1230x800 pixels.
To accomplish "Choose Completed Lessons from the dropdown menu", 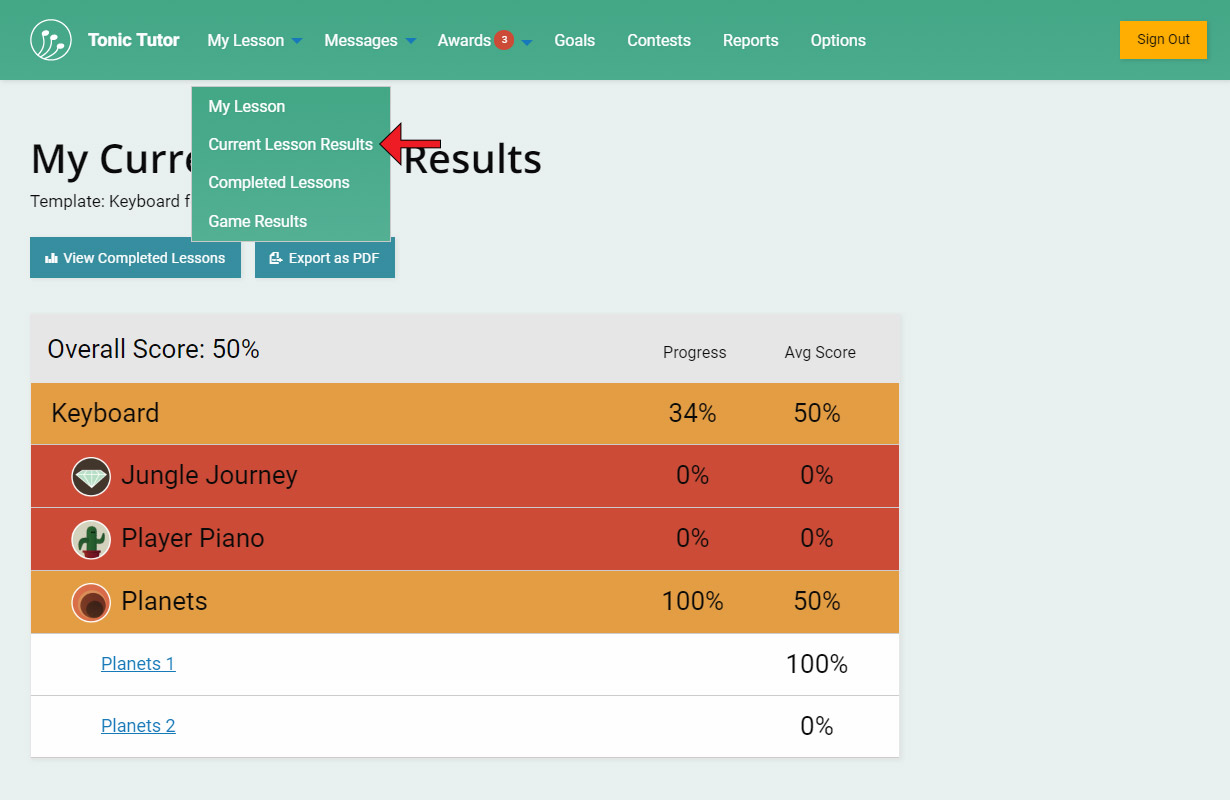I will click(x=279, y=182).
